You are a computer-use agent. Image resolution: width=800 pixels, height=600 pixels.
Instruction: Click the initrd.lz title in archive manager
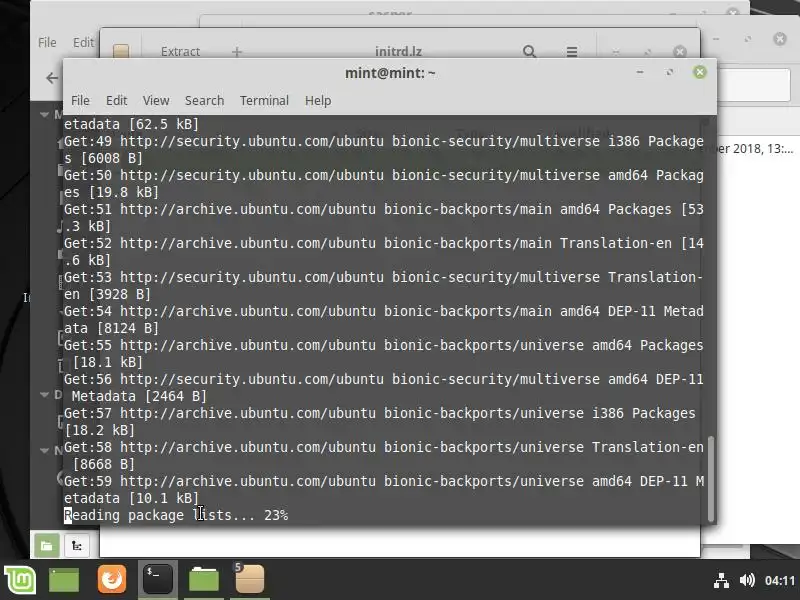pyautogui.click(x=398, y=52)
